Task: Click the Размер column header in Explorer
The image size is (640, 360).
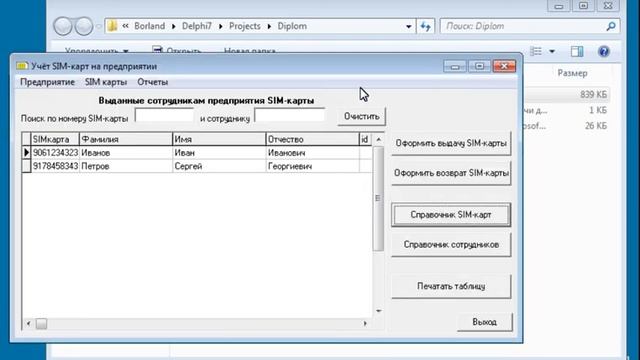Action: (x=572, y=73)
